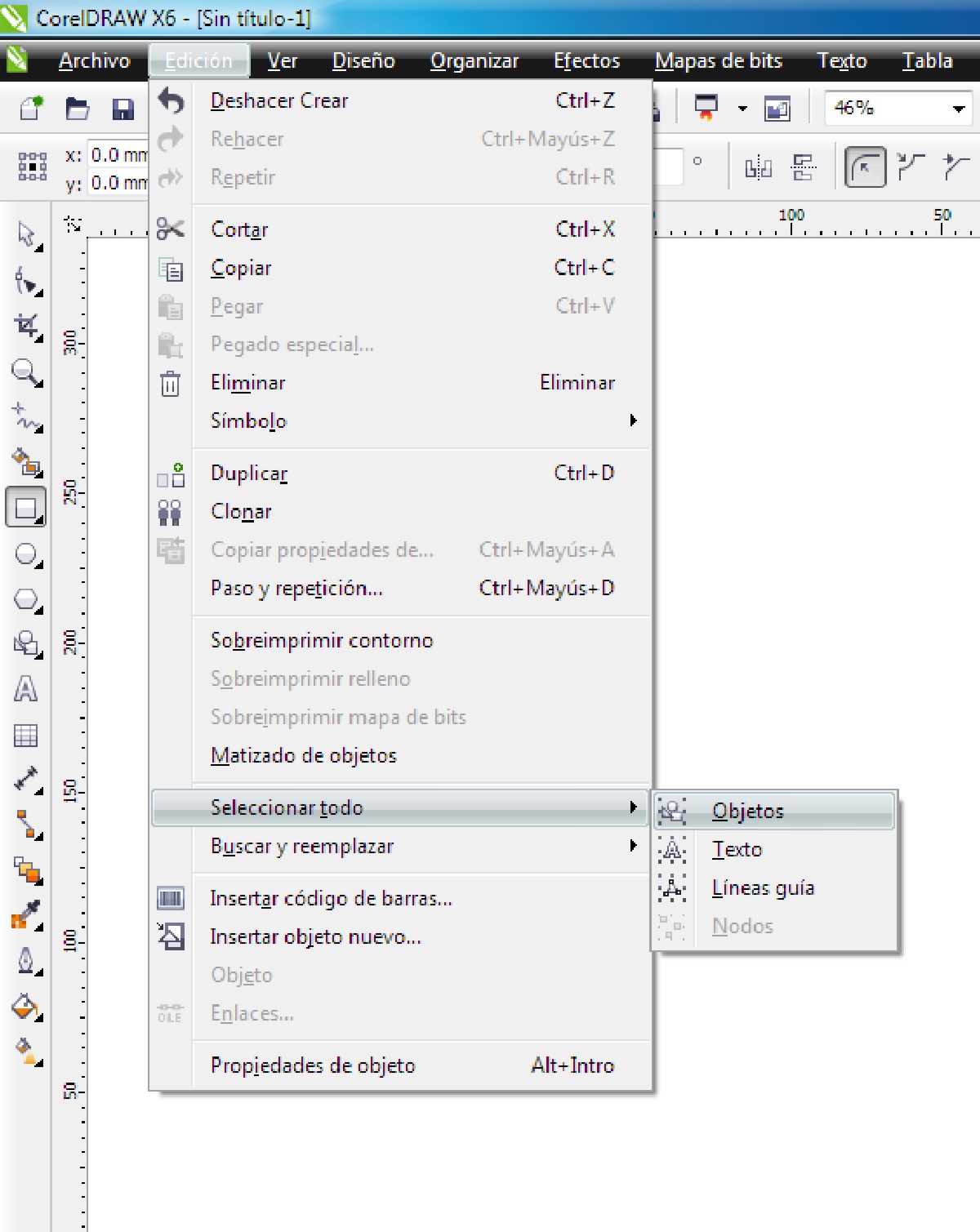Image resolution: width=980 pixels, height=1232 pixels.
Task: Select the Table tool
Action: click(27, 736)
